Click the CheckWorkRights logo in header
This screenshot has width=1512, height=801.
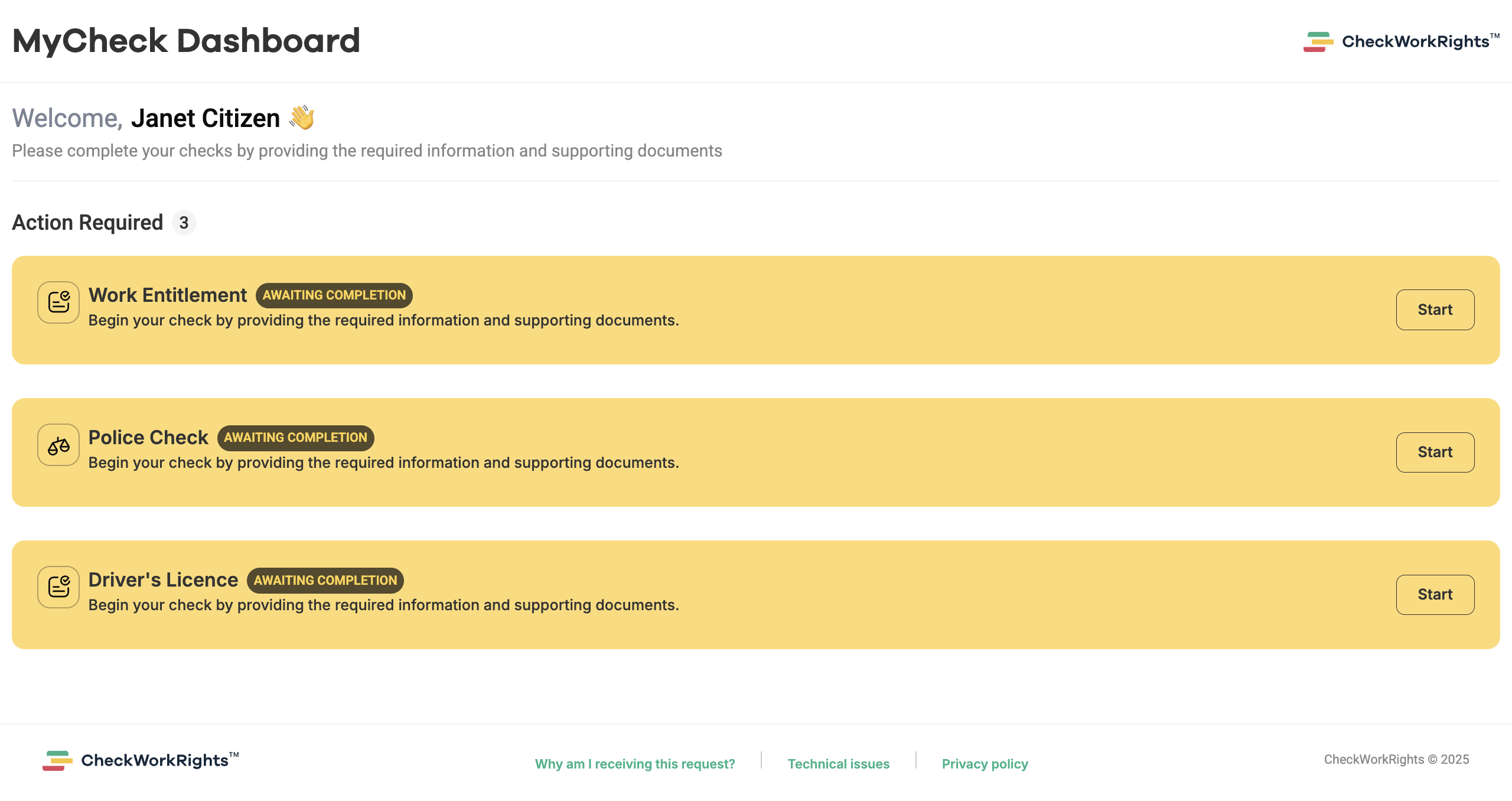[1401, 41]
